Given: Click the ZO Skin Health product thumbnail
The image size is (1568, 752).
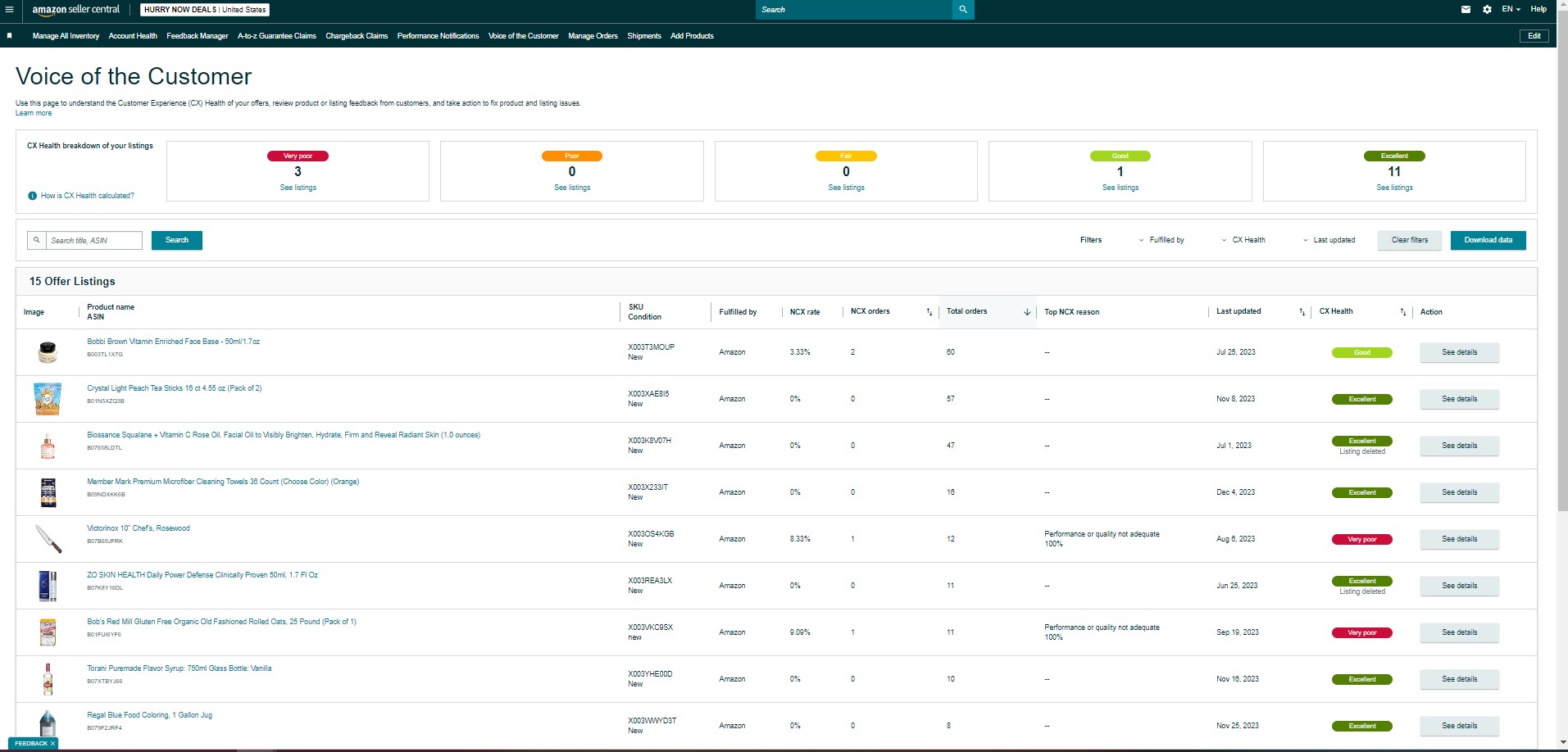Looking at the screenshot, I should [48, 586].
